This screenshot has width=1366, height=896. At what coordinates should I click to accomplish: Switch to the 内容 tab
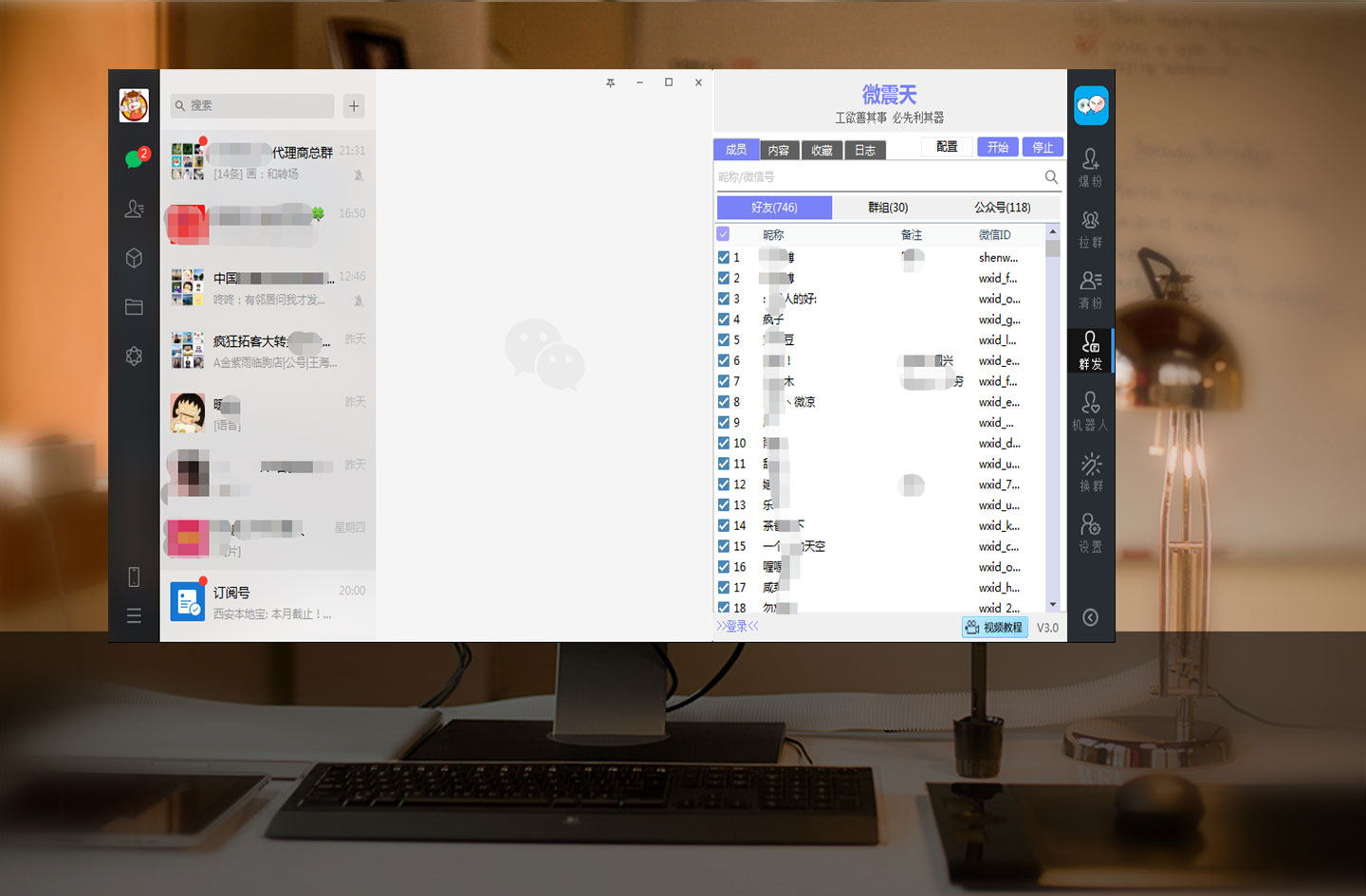point(779,150)
